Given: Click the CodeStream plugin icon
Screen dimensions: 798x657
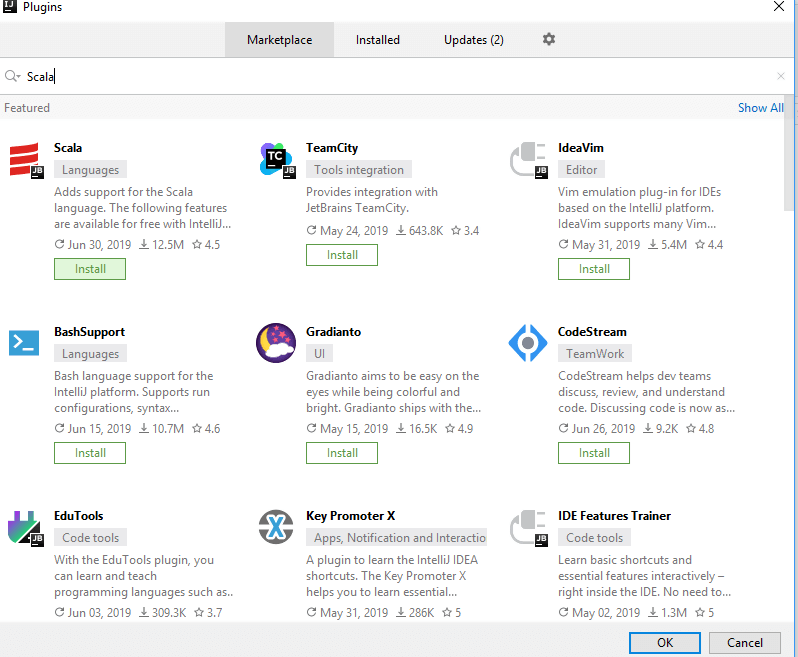Looking at the screenshot, I should pyautogui.click(x=528, y=343).
